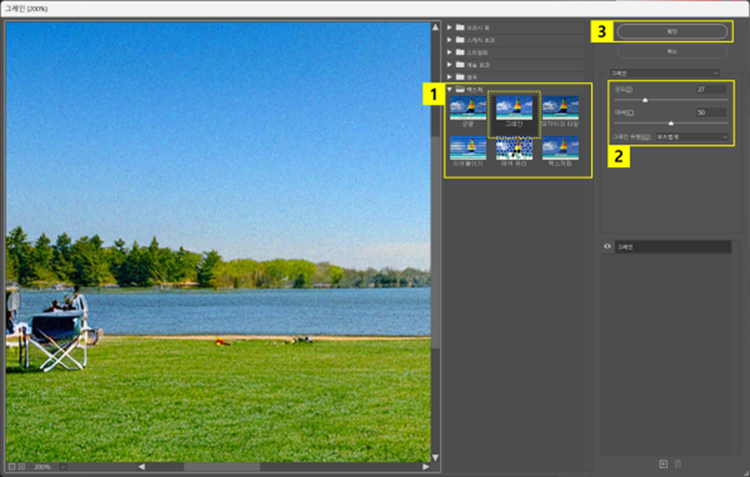Click the new effect layer icon

[x=663, y=464]
